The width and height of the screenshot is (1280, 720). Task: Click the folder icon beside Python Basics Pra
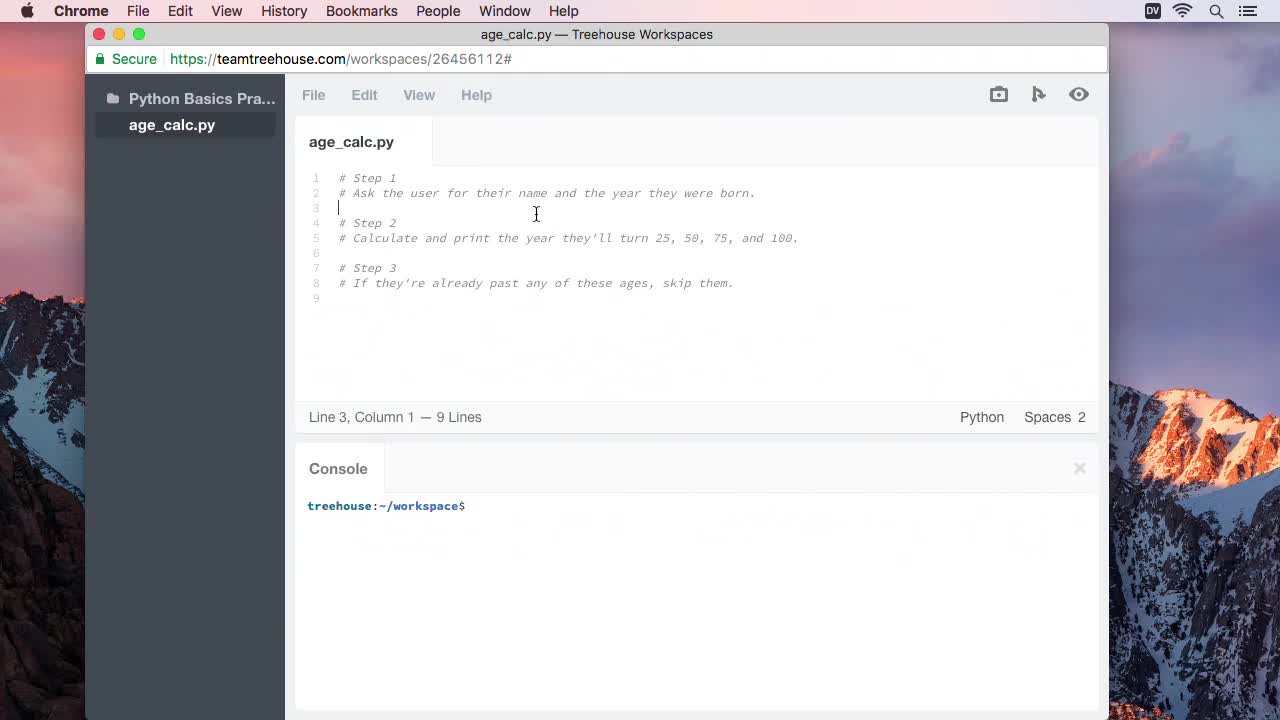111,99
